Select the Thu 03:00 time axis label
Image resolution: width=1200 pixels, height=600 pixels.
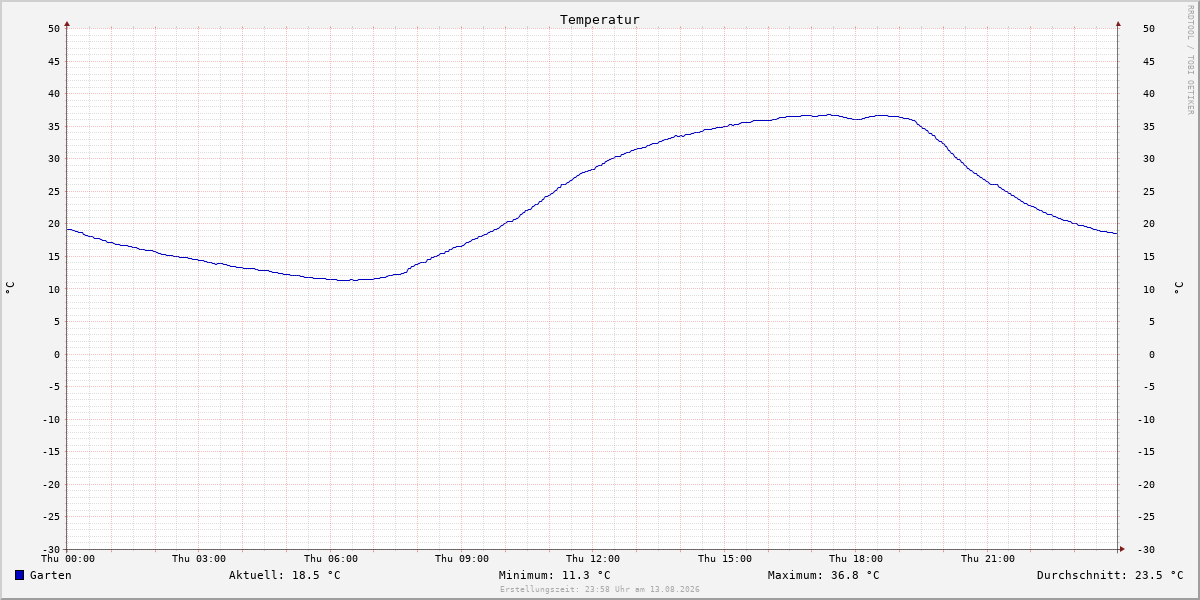pyautogui.click(x=199, y=559)
